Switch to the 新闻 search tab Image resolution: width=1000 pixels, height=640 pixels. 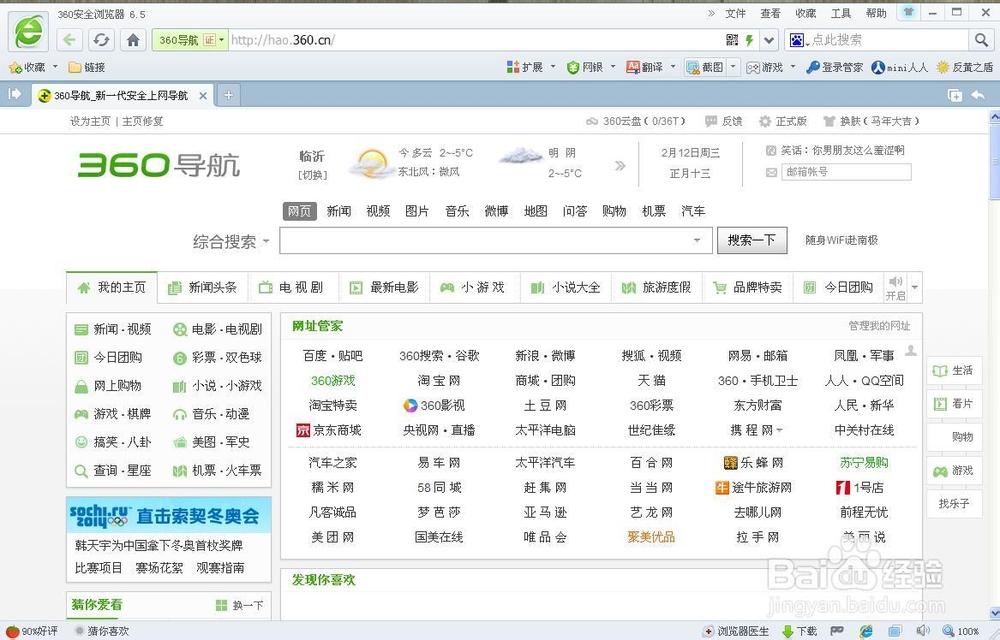point(339,212)
